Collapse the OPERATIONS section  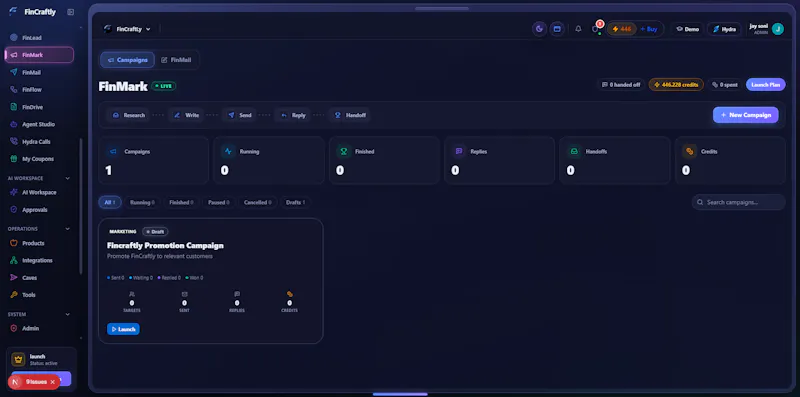[67, 229]
